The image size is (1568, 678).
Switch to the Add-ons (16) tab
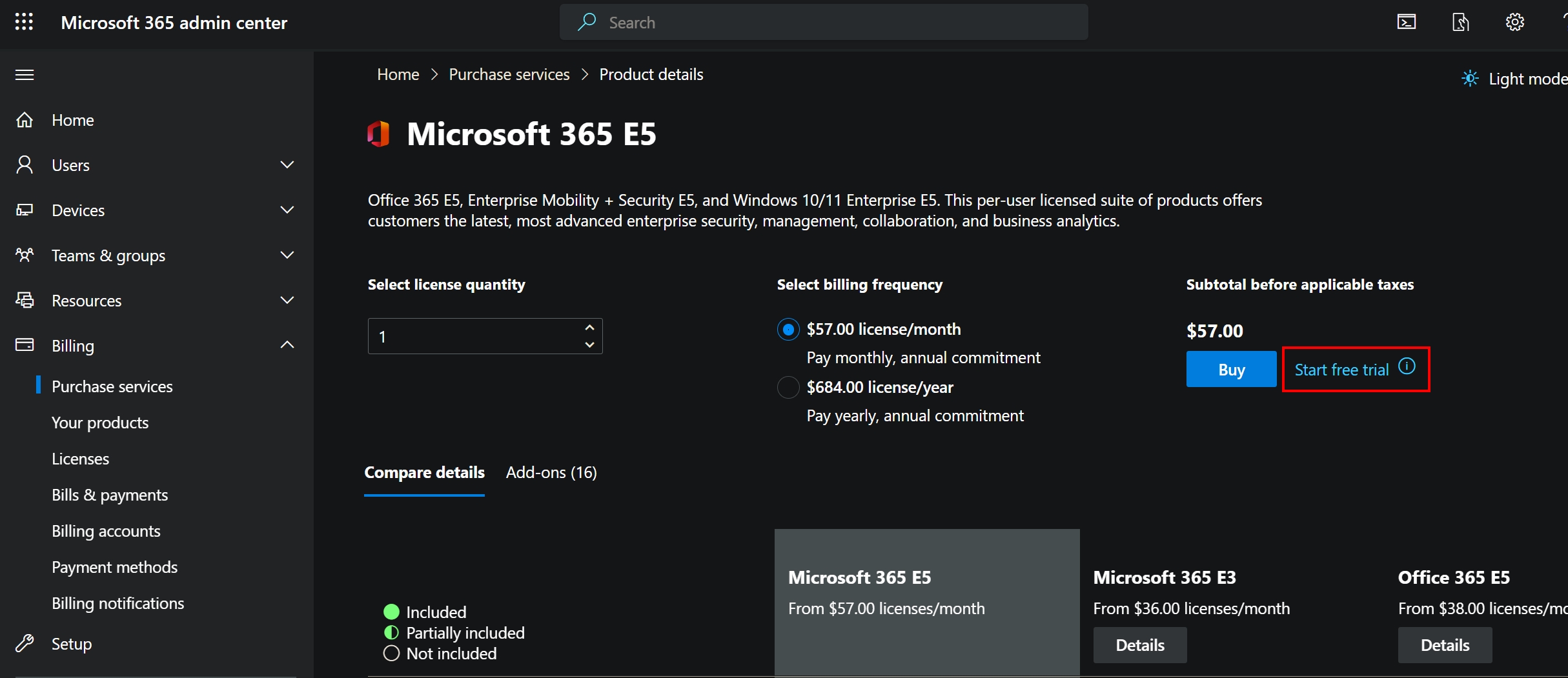point(551,472)
